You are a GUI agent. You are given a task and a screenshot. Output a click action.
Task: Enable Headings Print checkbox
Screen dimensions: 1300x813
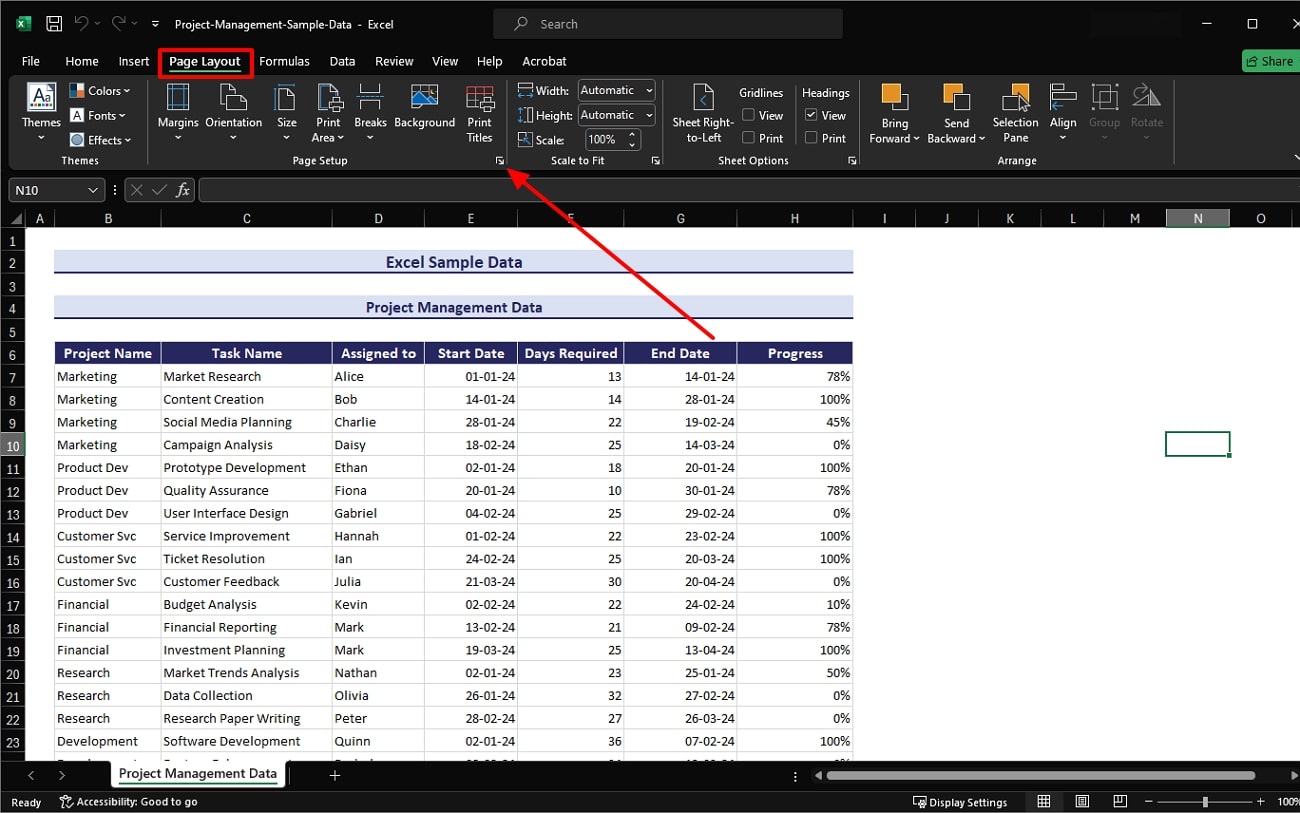tap(811, 138)
